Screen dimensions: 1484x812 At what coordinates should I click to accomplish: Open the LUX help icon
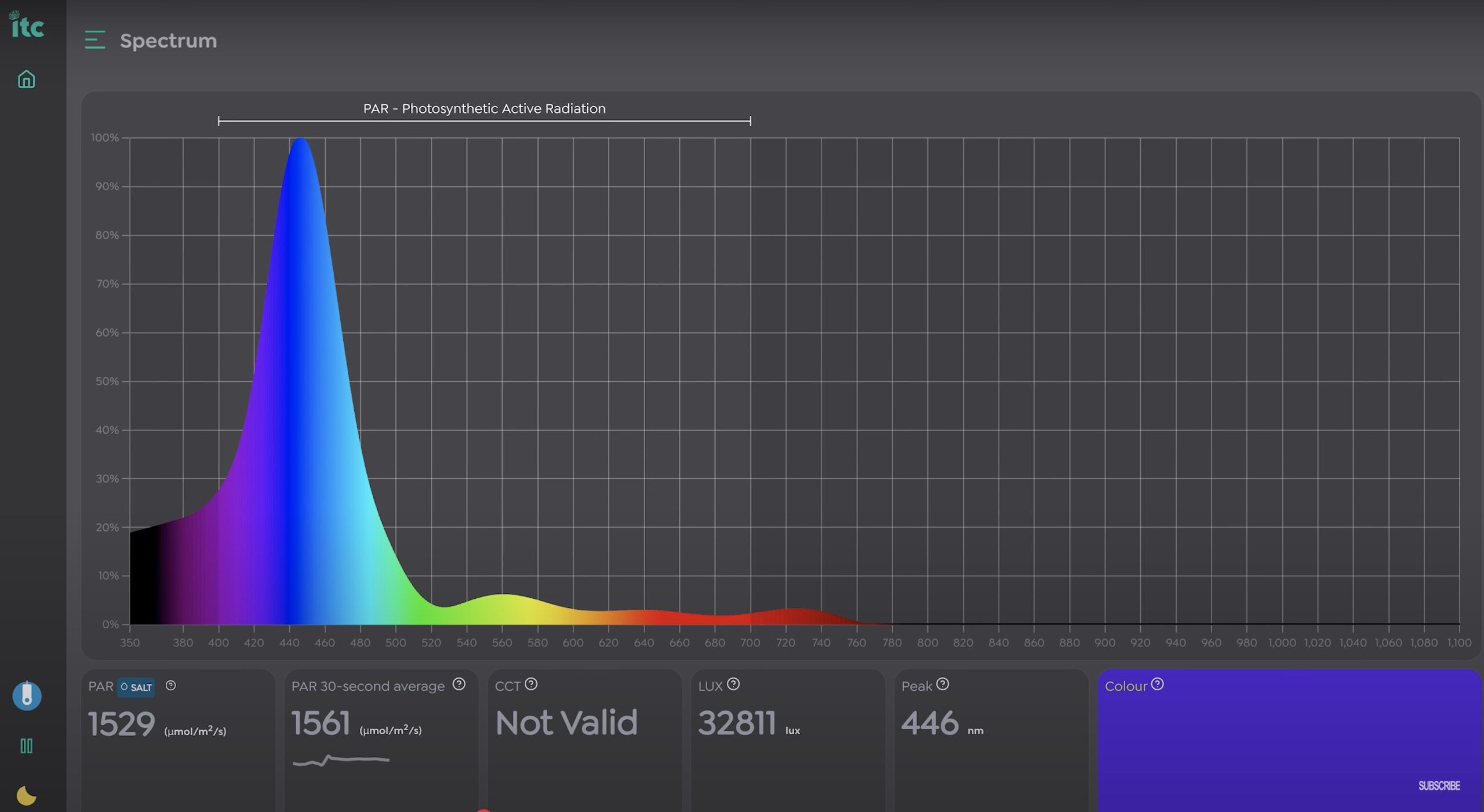(x=733, y=684)
